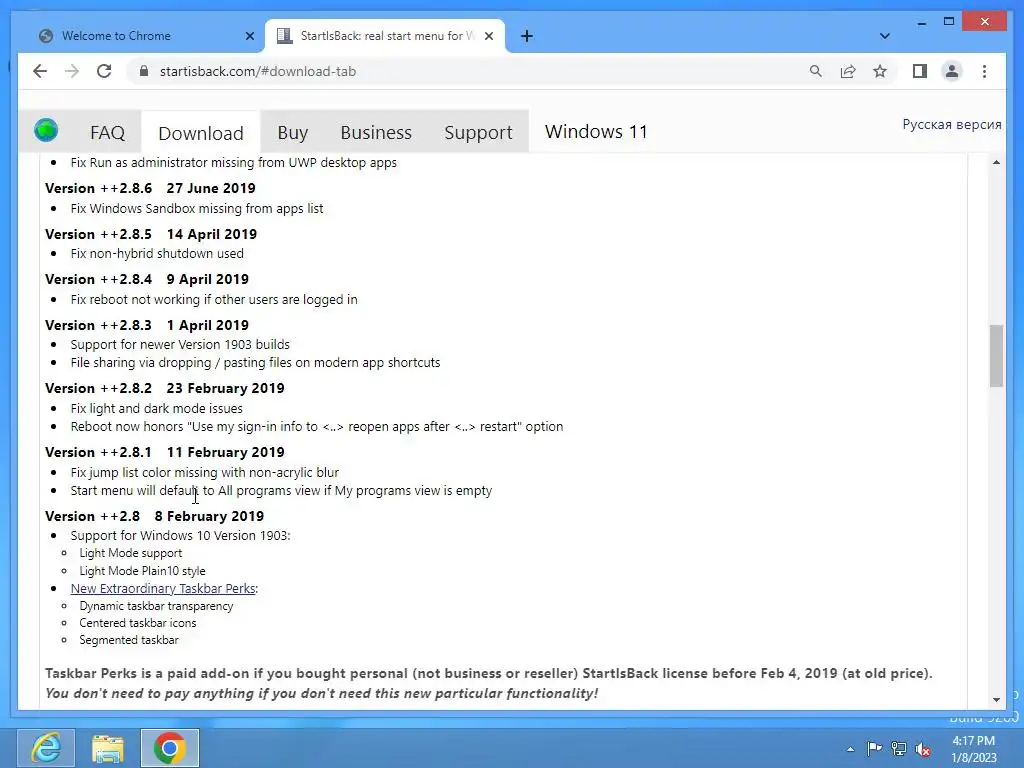Open the Chrome profile avatar
The image size is (1024, 768).
(952, 71)
